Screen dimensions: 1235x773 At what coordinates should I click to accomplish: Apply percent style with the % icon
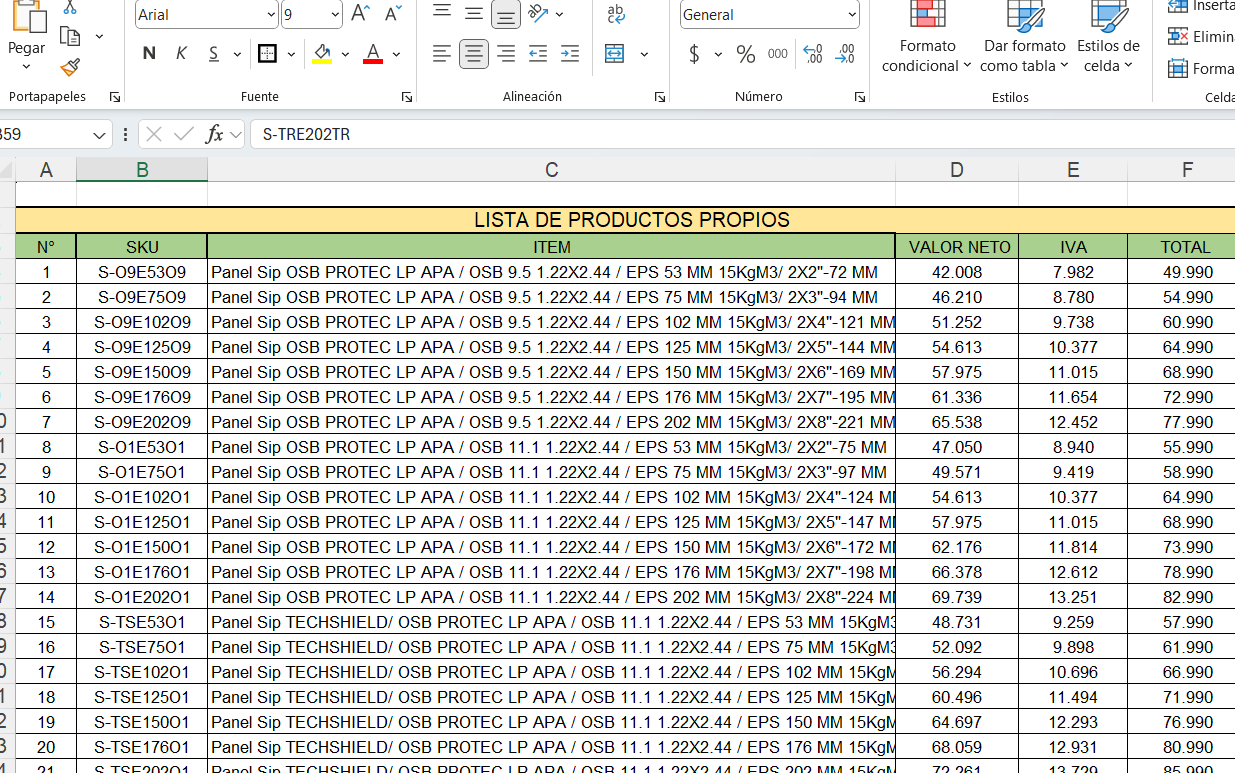point(745,54)
